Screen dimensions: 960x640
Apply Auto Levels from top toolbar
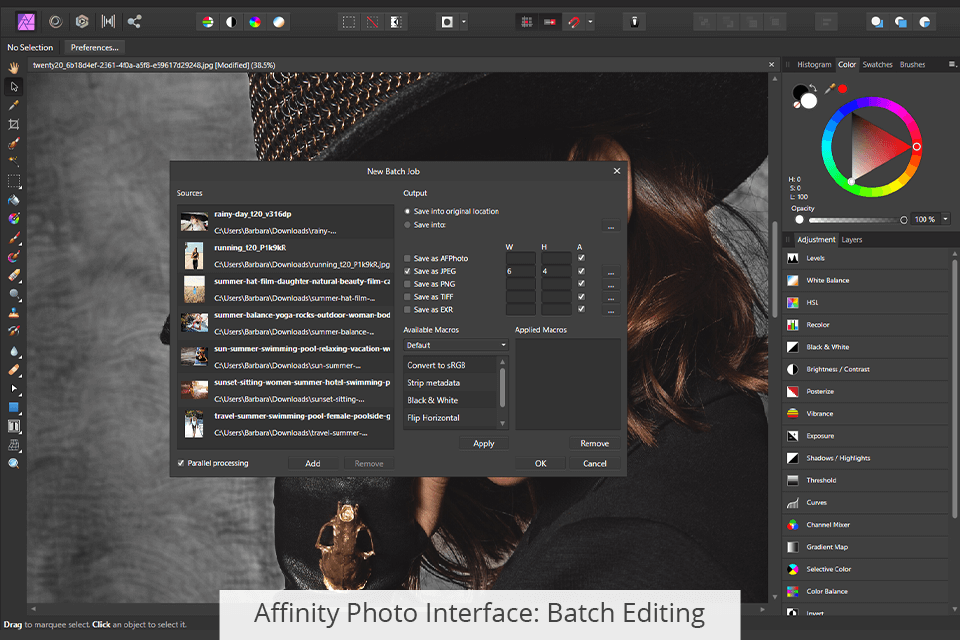[x=208, y=22]
